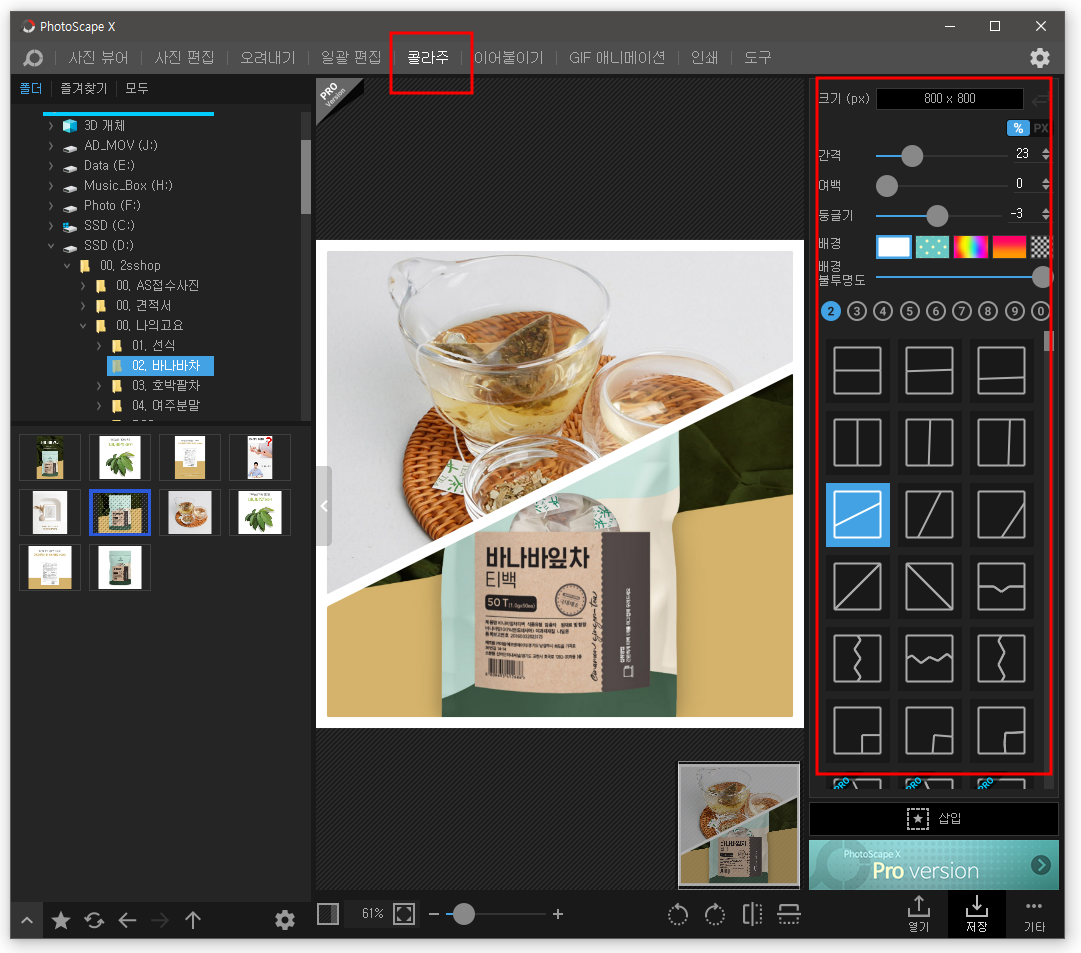The width and height of the screenshot is (1081, 953).
Task: Open the 오려내기 tab
Action: coord(267,58)
